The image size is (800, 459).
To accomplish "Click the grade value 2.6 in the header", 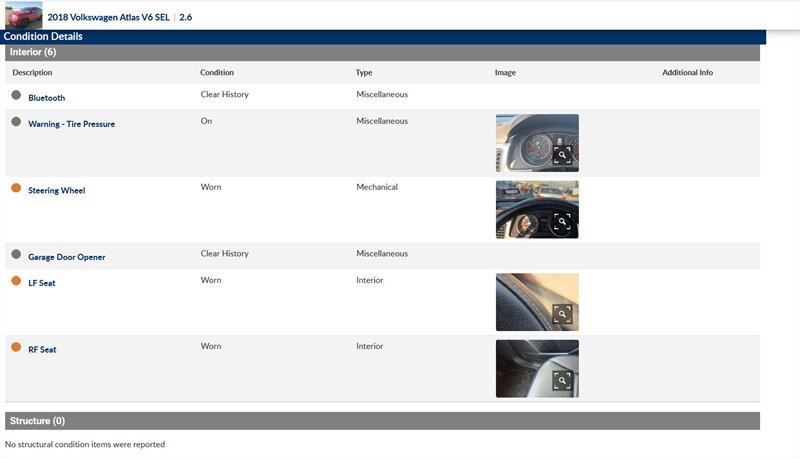I will [x=186, y=17].
